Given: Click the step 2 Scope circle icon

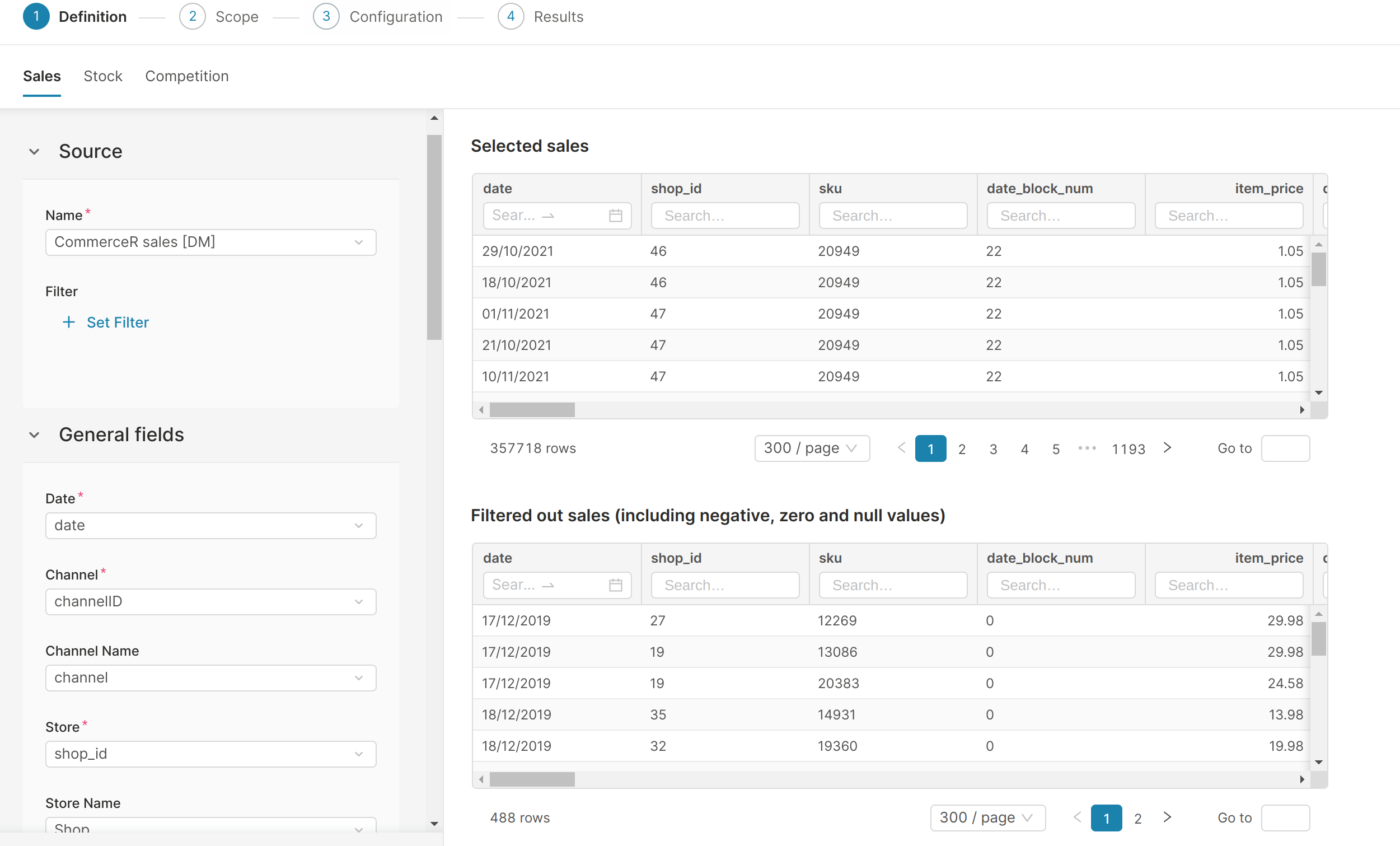Looking at the screenshot, I should click(192, 16).
